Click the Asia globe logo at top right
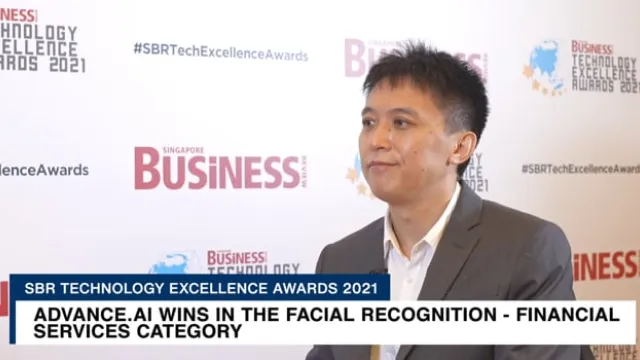This screenshot has height=360, width=640. 545,67
